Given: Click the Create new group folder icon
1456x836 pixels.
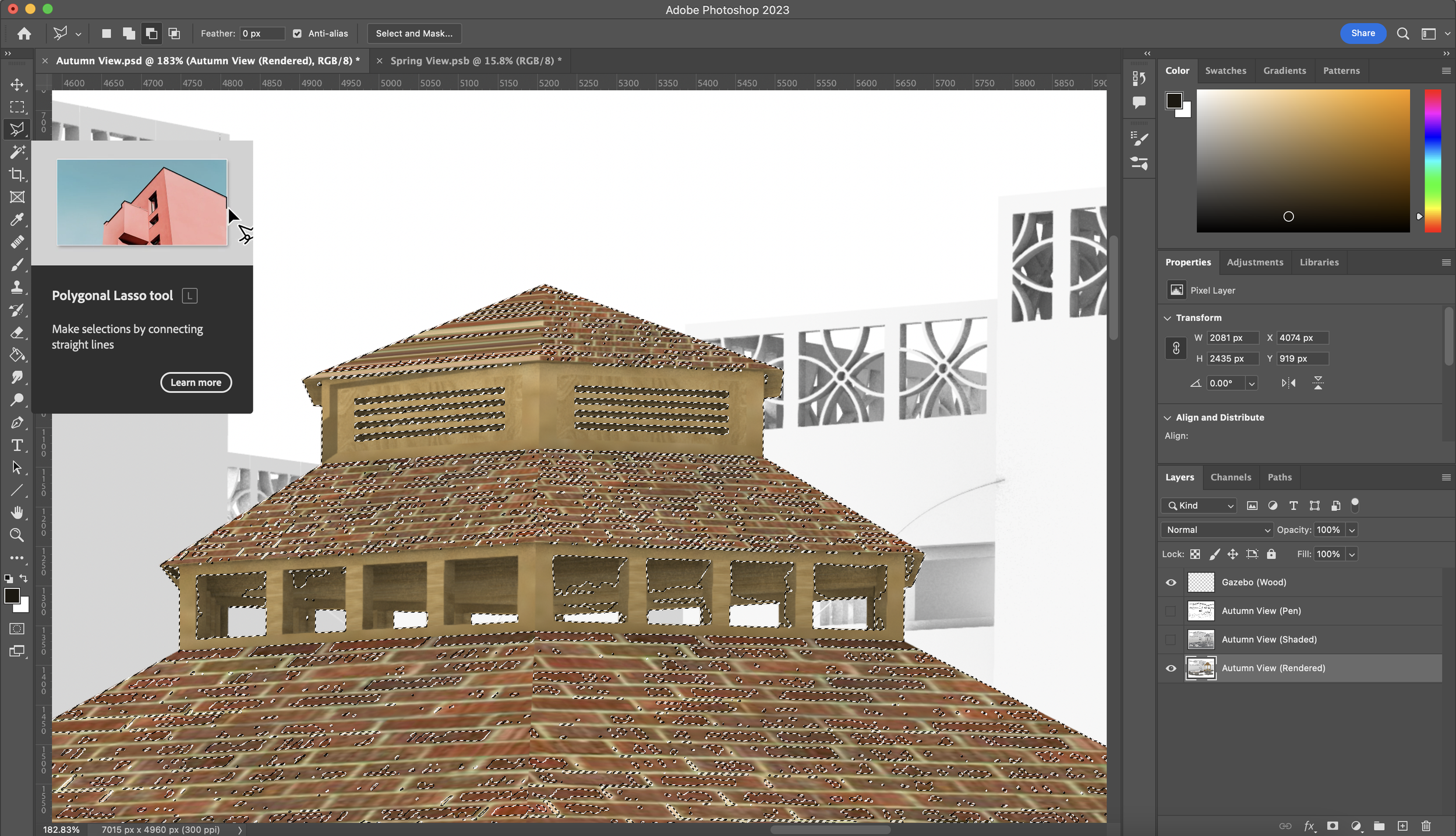Looking at the screenshot, I should pos(1379,826).
